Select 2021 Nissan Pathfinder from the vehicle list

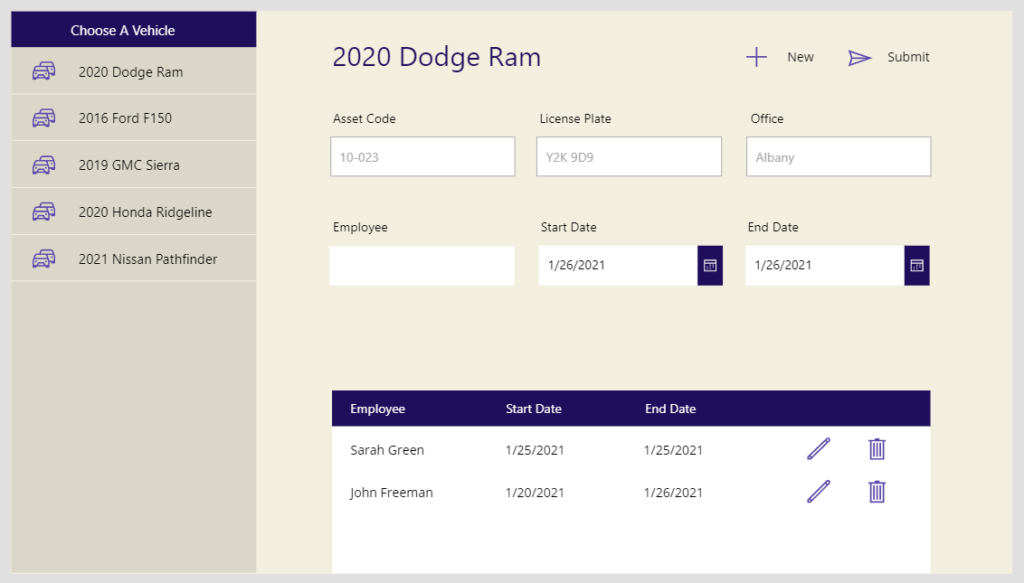click(133, 258)
